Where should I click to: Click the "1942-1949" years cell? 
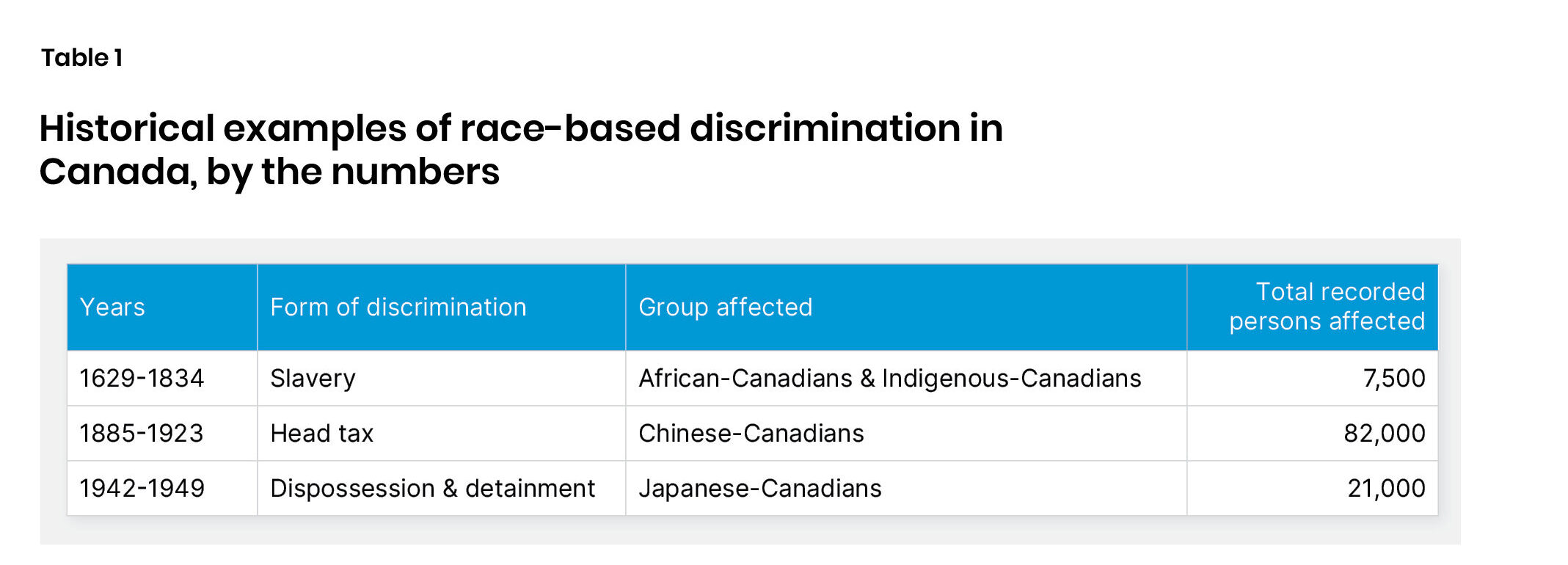tap(142, 489)
